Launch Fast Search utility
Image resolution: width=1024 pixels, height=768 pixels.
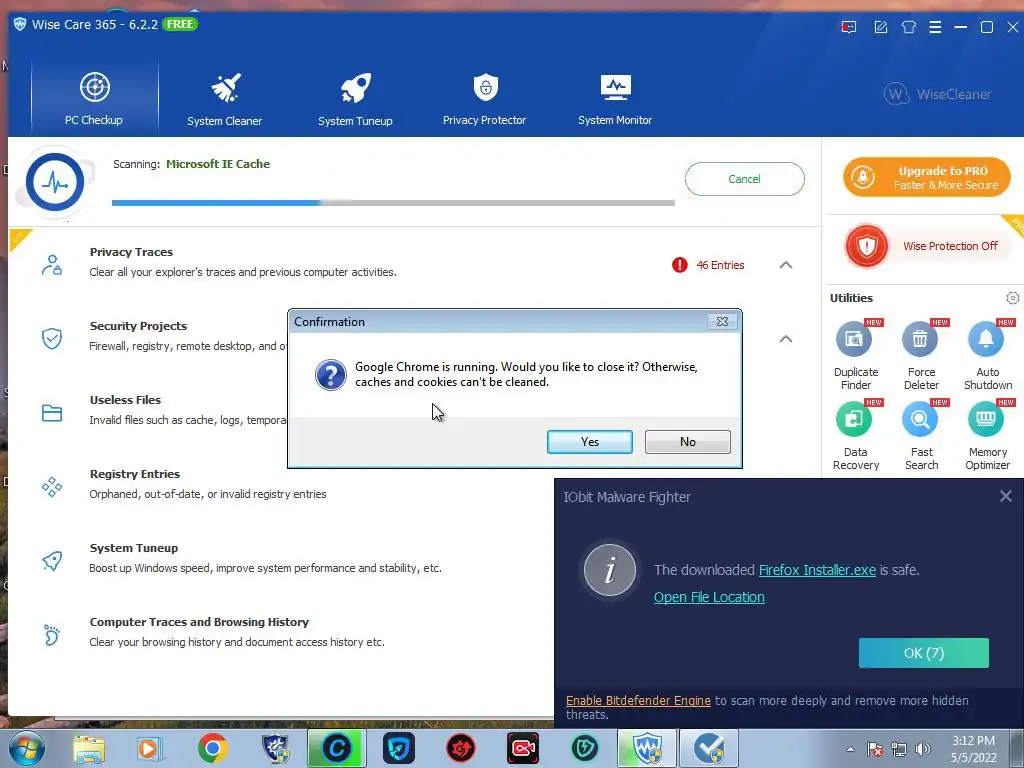[921, 436]
